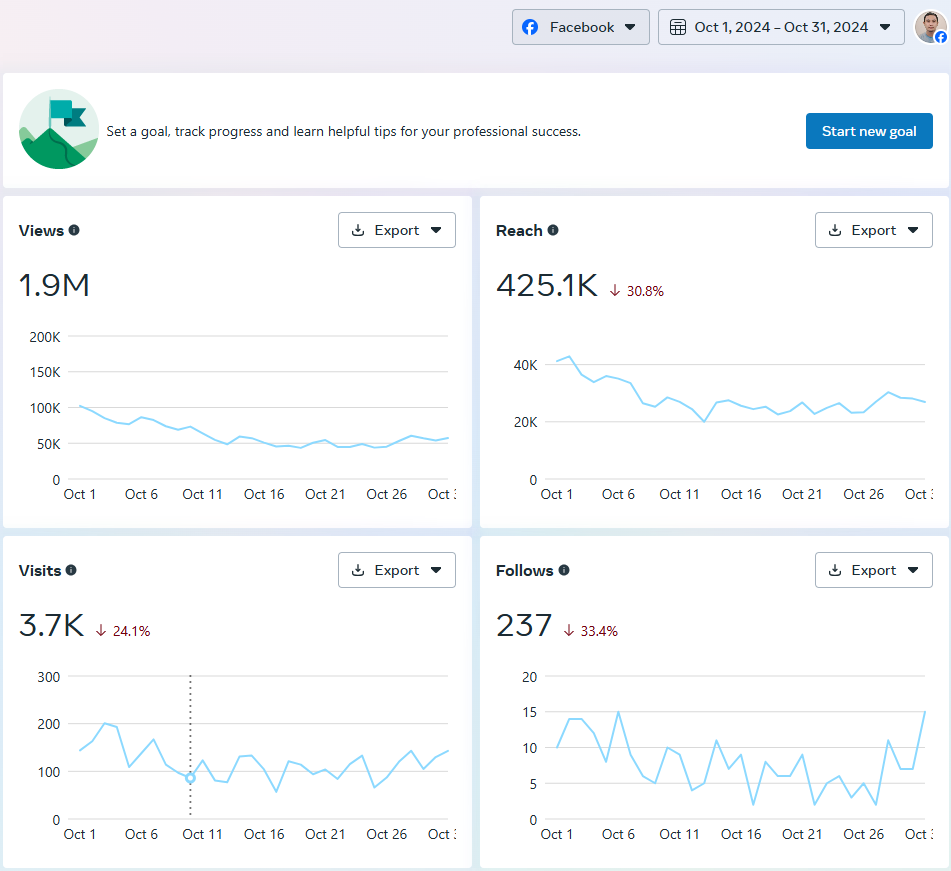Click the Start new goal button
Viewport: 951px width, 871px height.
(869, 130)
